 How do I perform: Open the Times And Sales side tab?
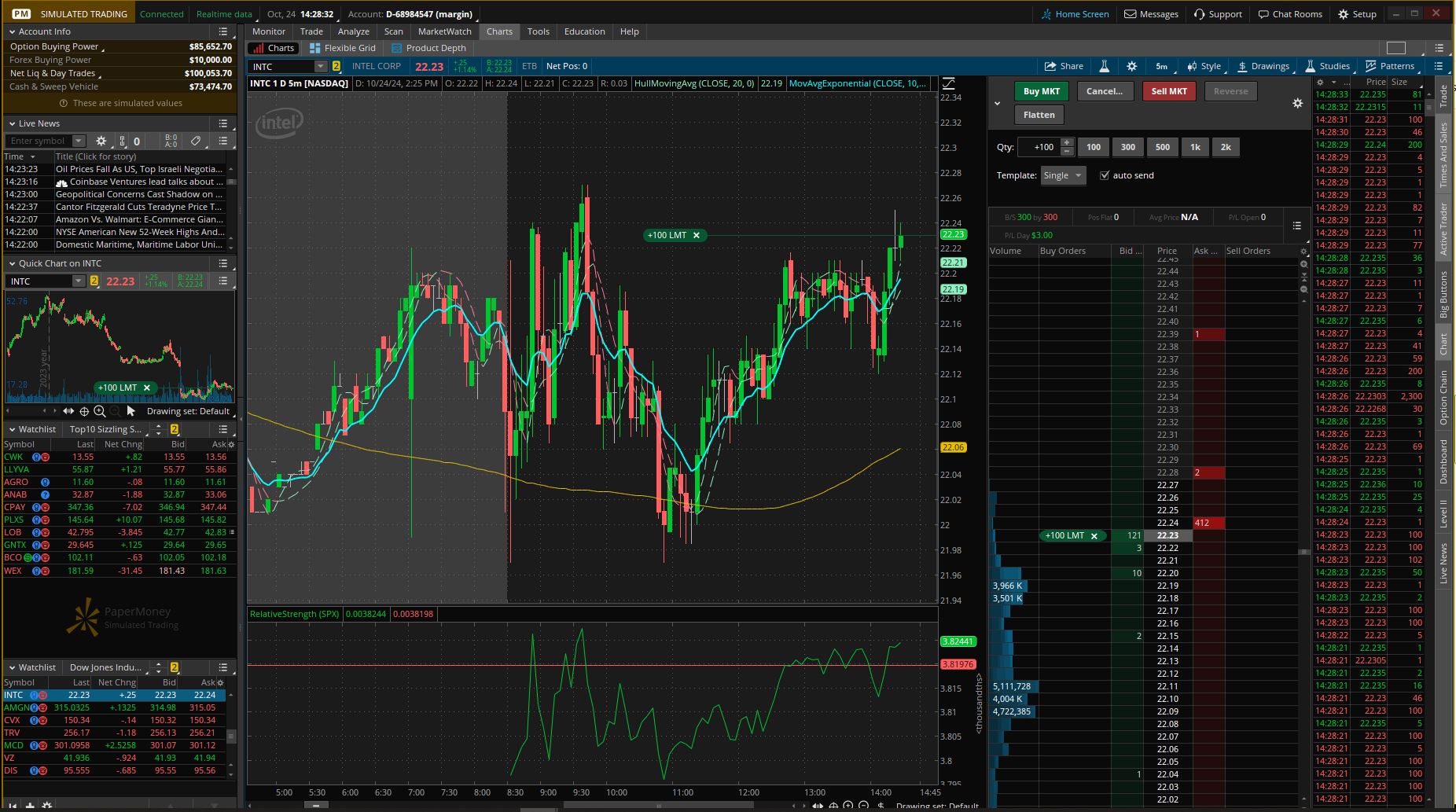coord(1443,154)
